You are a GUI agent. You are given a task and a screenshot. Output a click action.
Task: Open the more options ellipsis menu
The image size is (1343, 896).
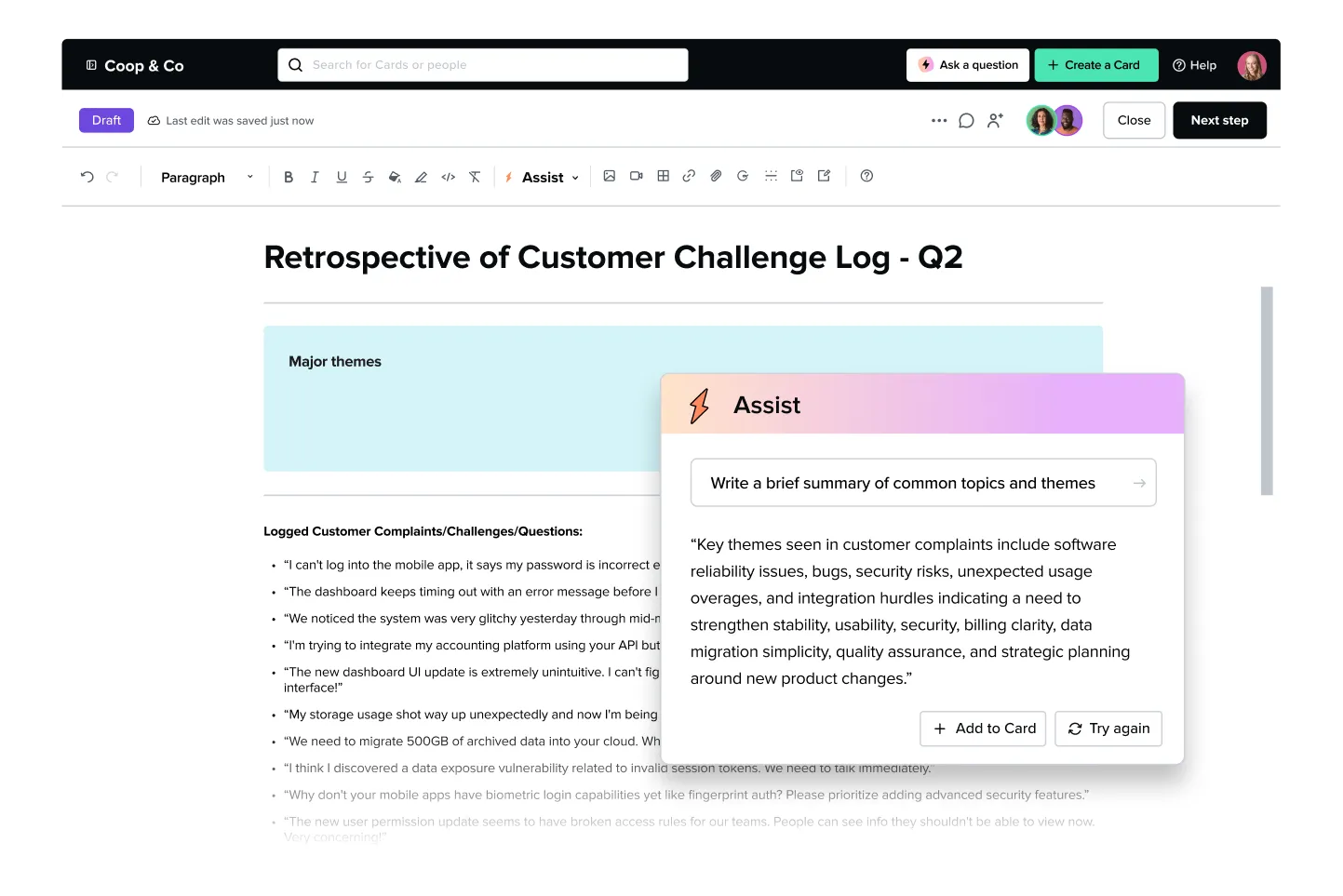[x=939, y=120]
